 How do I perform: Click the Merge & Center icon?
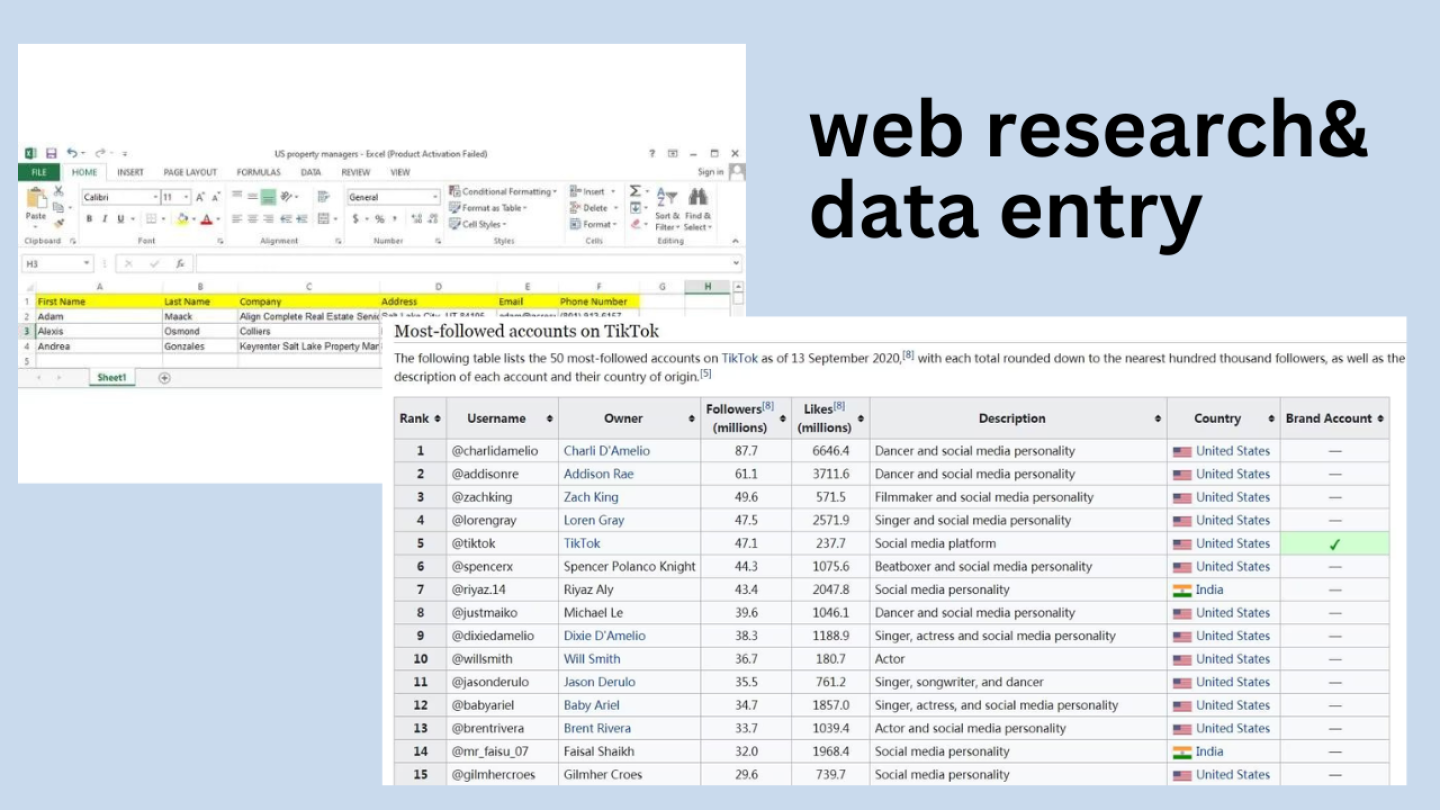coord(323,219)
